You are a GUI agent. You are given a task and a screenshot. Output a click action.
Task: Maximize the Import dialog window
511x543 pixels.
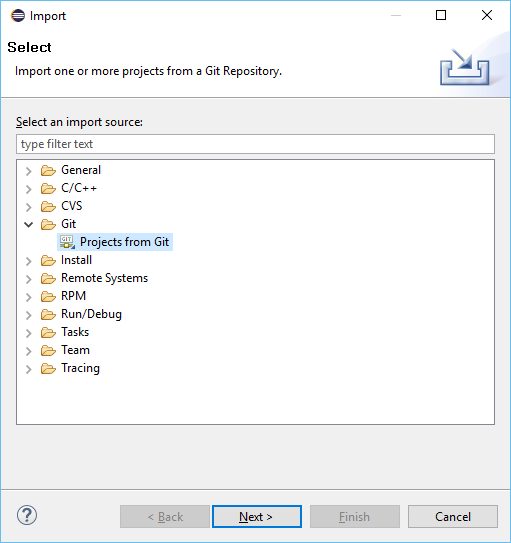(441, 15)
